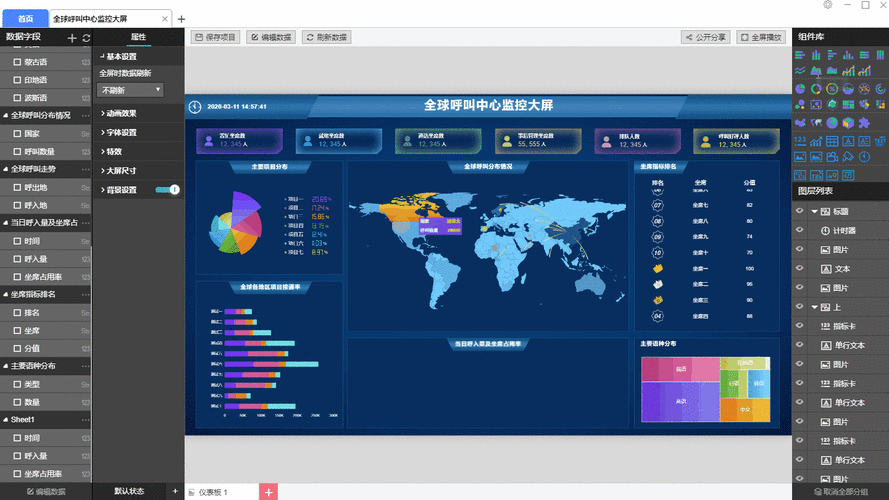Screen dimensions: 889x500
Task: Check the 排名 field checkbox
Action: click(x=17, y=313)
